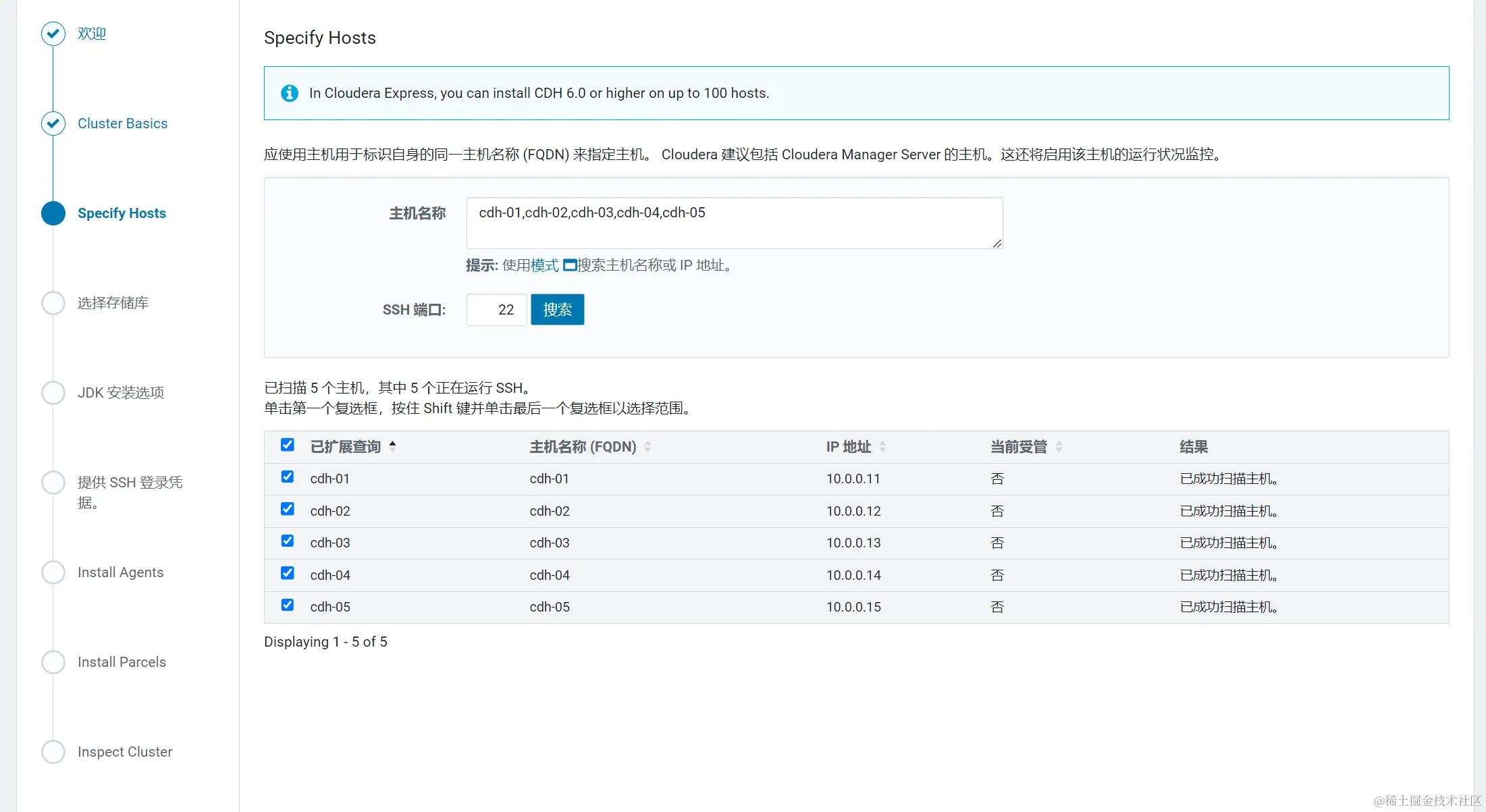The height and width of the screenshot is (812, 1486).
Task: Sort by 当前受管 column arrows
Action: (x=1059, y=447)
